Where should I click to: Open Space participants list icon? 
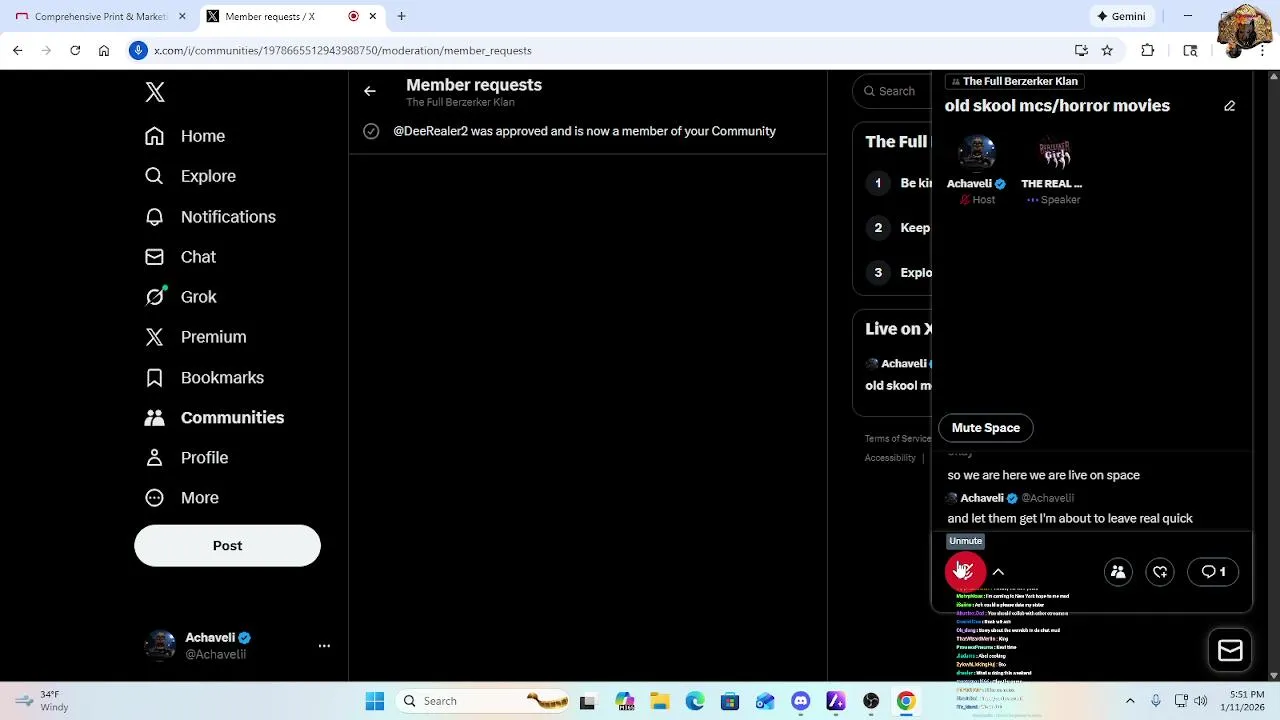tap(1118, 572)
